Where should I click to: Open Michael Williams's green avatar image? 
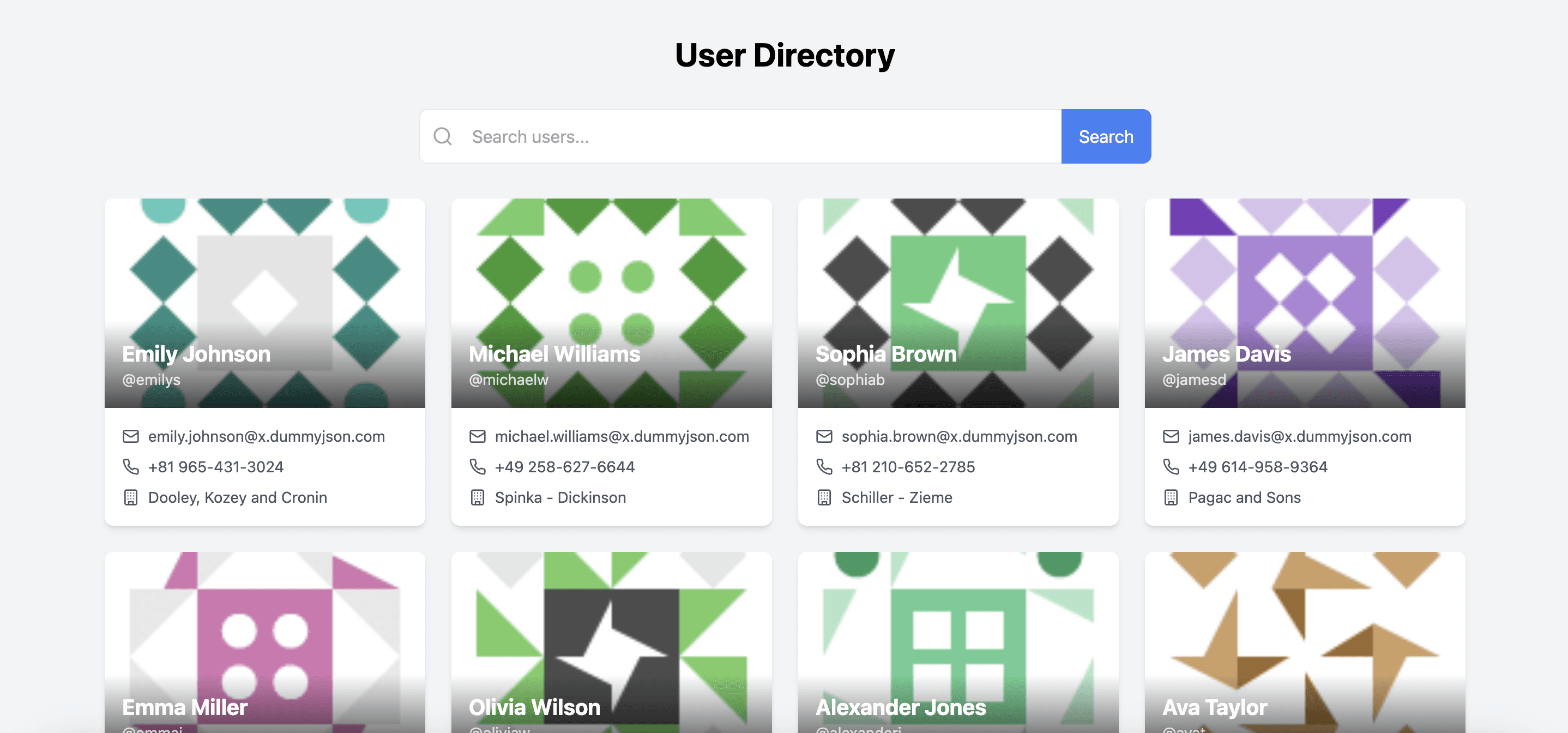coord(611,274)
